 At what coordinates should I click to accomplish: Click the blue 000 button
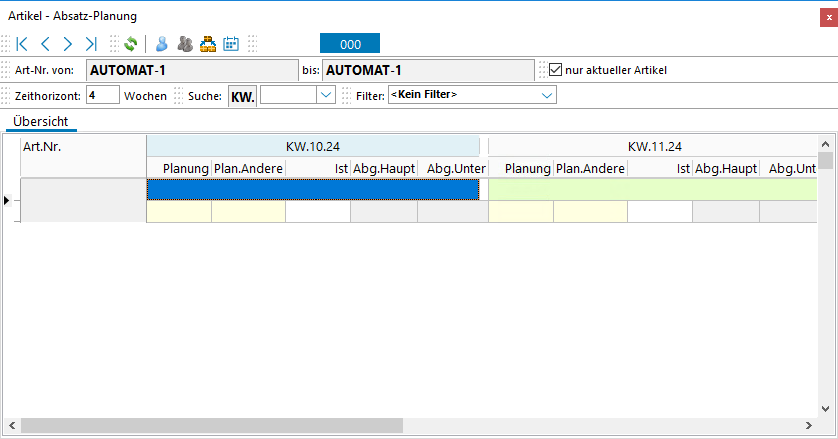(350, 44)
